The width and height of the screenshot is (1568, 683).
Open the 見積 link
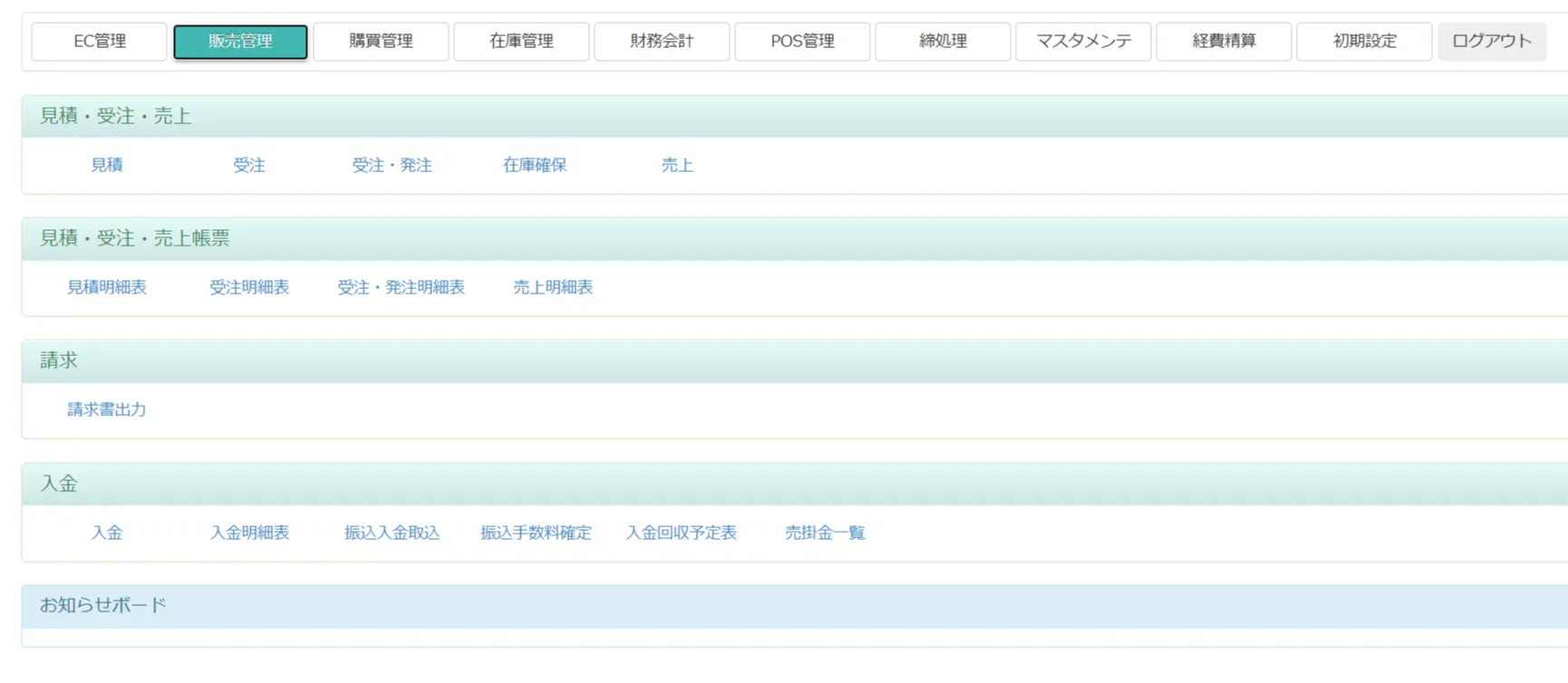pyautogui.click(x=107, y=165)
